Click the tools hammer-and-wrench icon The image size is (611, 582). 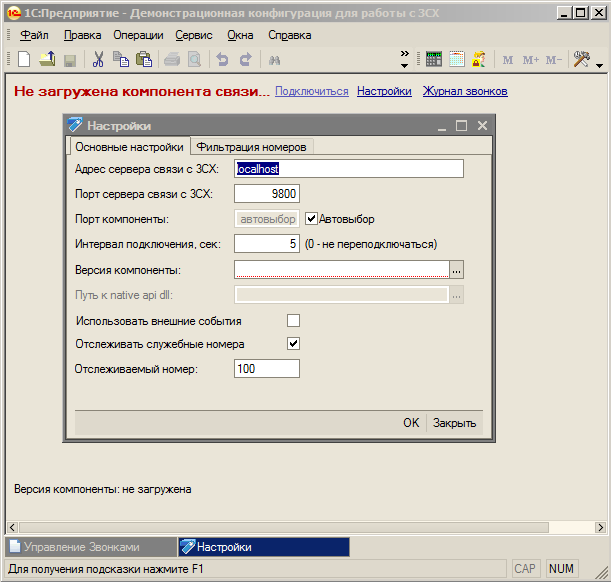(x=581, y=60)
